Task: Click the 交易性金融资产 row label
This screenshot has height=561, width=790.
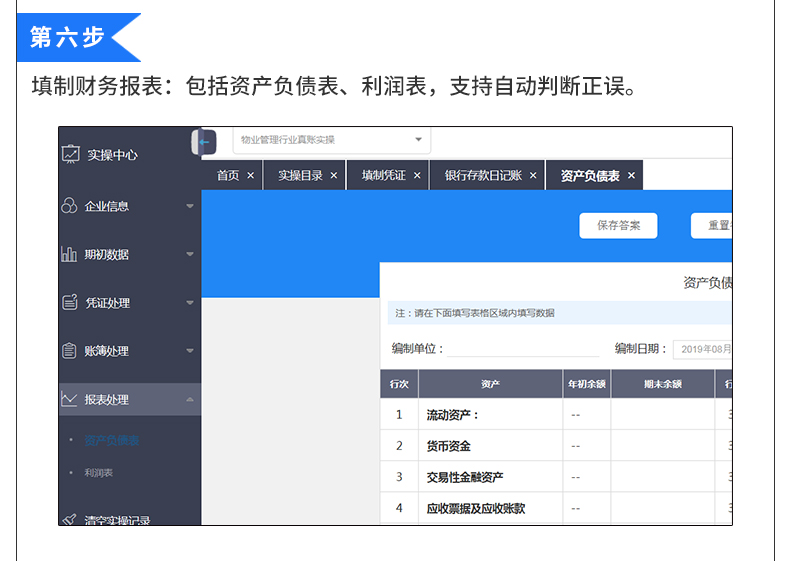Action: [465, 477]
